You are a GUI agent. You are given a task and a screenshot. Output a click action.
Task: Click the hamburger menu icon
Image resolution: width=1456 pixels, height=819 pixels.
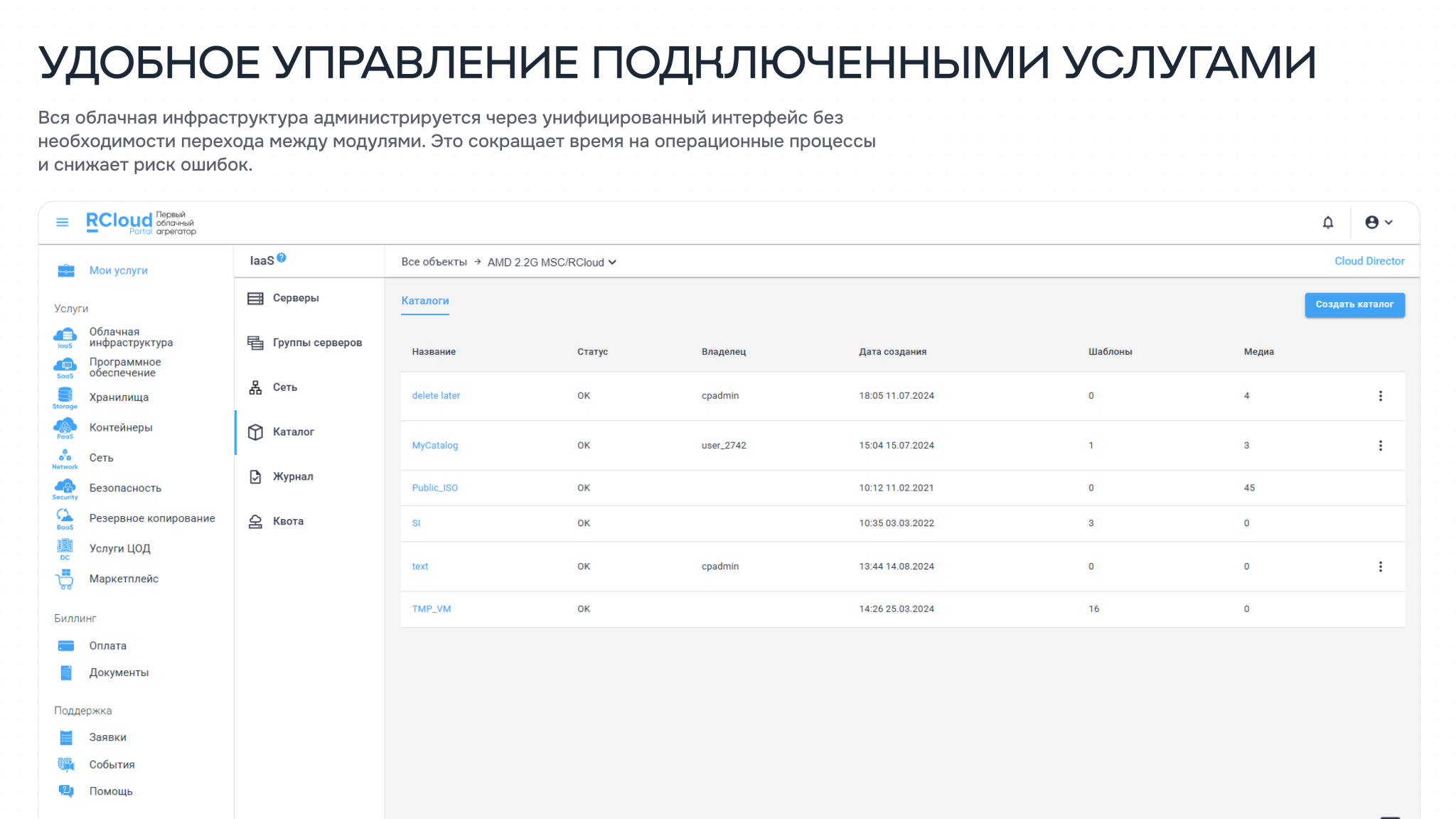(63, 223)
